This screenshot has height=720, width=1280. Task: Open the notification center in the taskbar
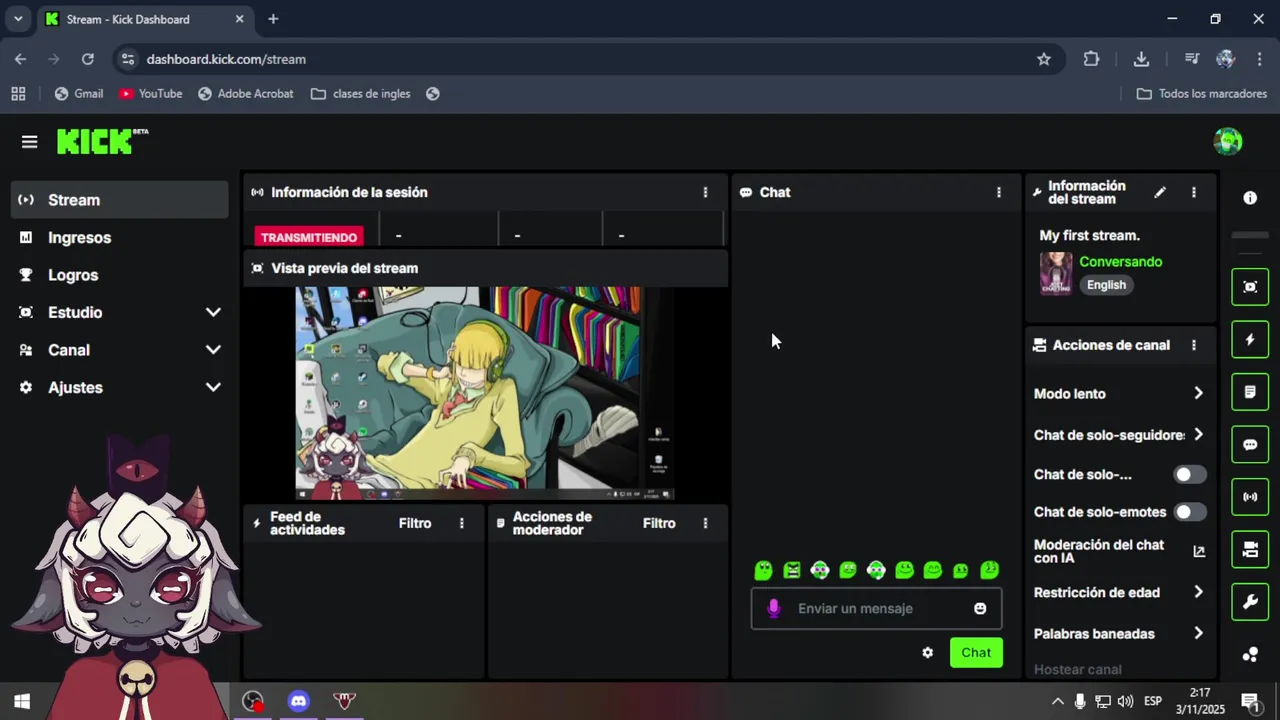click(x=1249, y=701)
